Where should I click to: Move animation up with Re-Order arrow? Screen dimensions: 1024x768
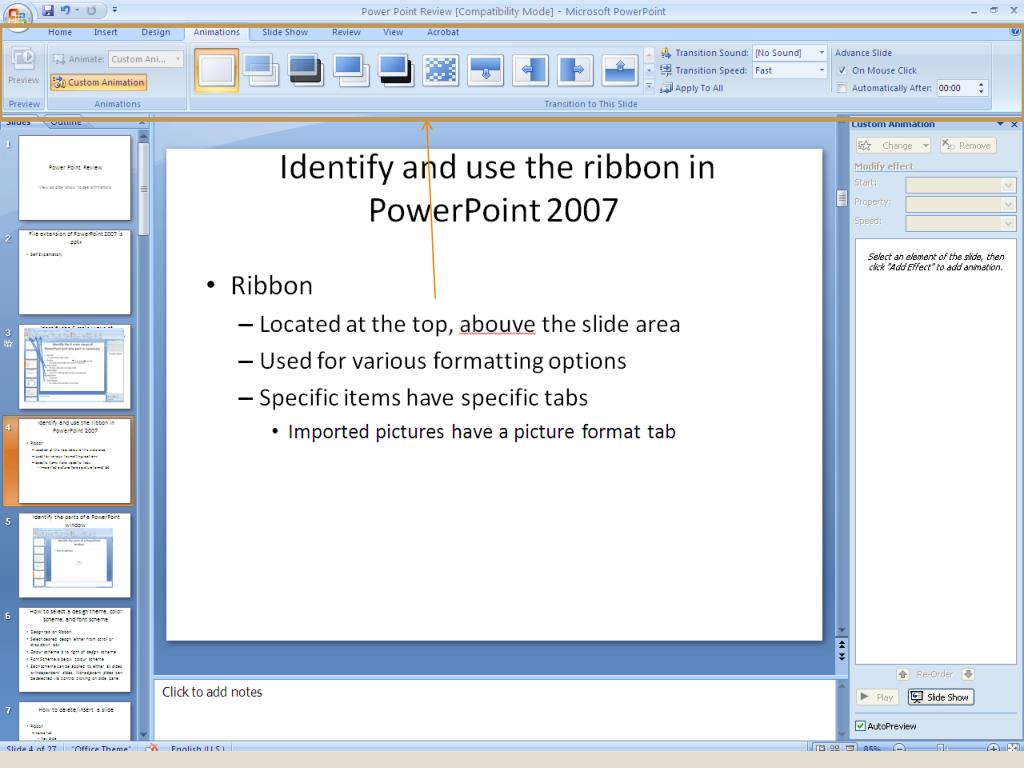coord(903,674)
